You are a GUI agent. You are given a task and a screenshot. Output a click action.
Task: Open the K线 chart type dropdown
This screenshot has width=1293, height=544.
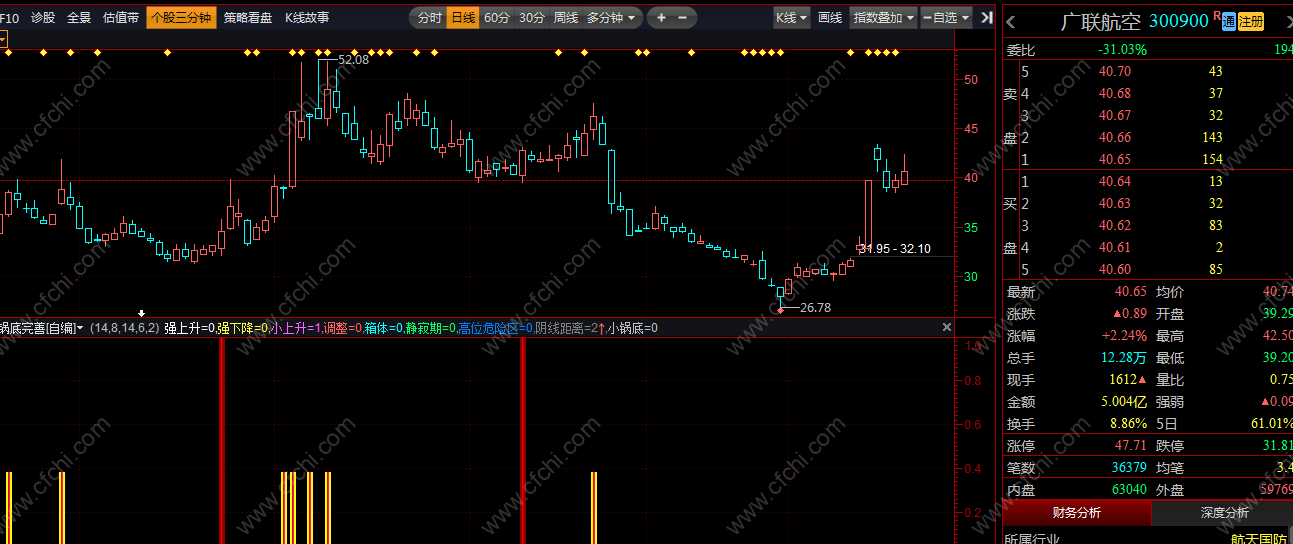pyautogui.click(x=792, y=18)
